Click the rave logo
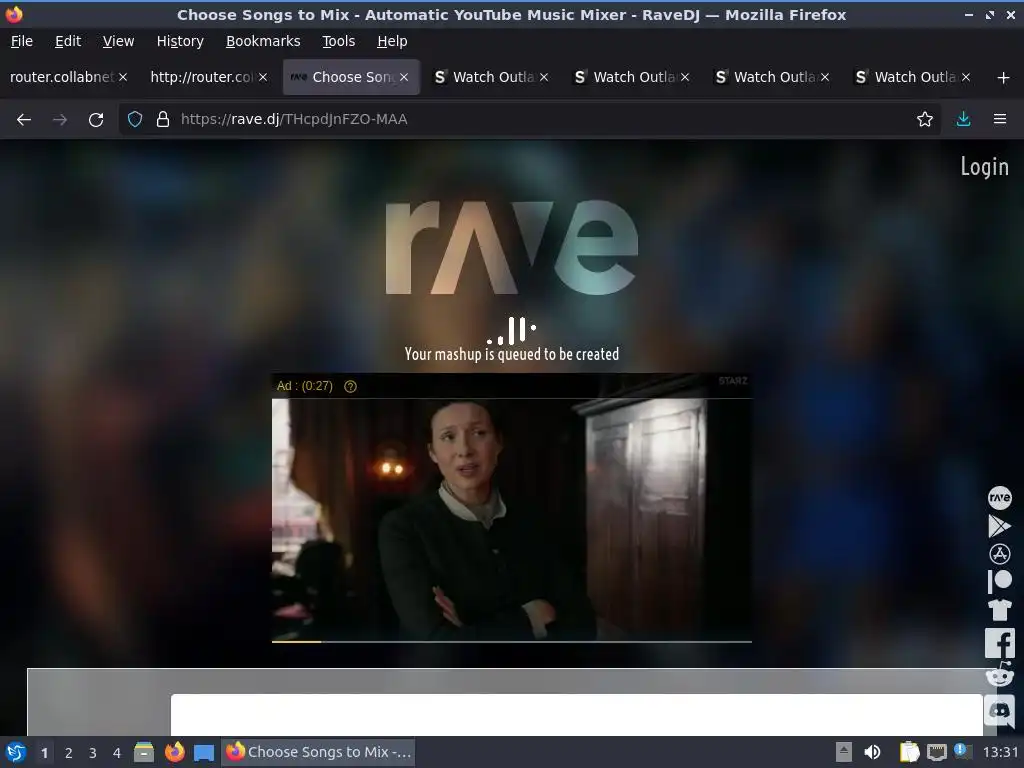The height and width of the screenshot is (768, 1024). point(511,247)
